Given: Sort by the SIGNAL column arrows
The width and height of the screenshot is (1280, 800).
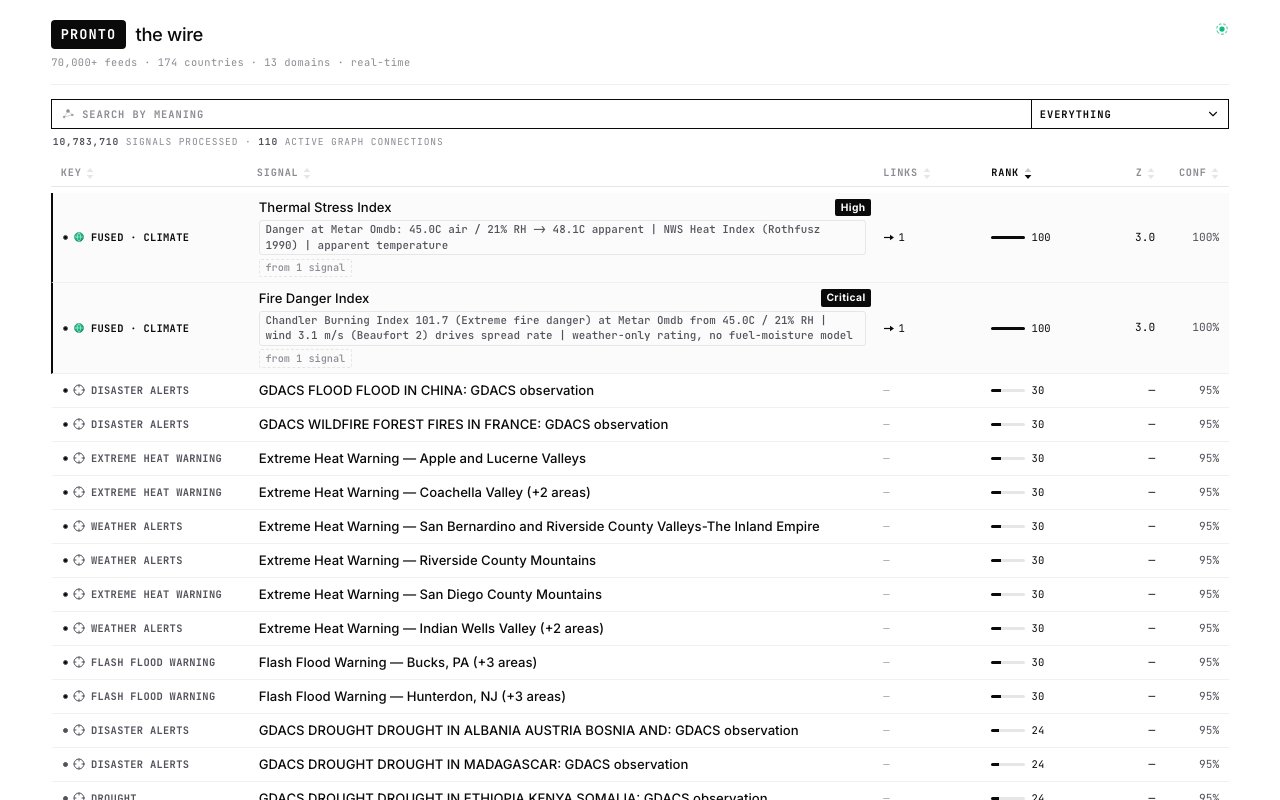Looking at the screenshot, I should click(x=307, y=173).
